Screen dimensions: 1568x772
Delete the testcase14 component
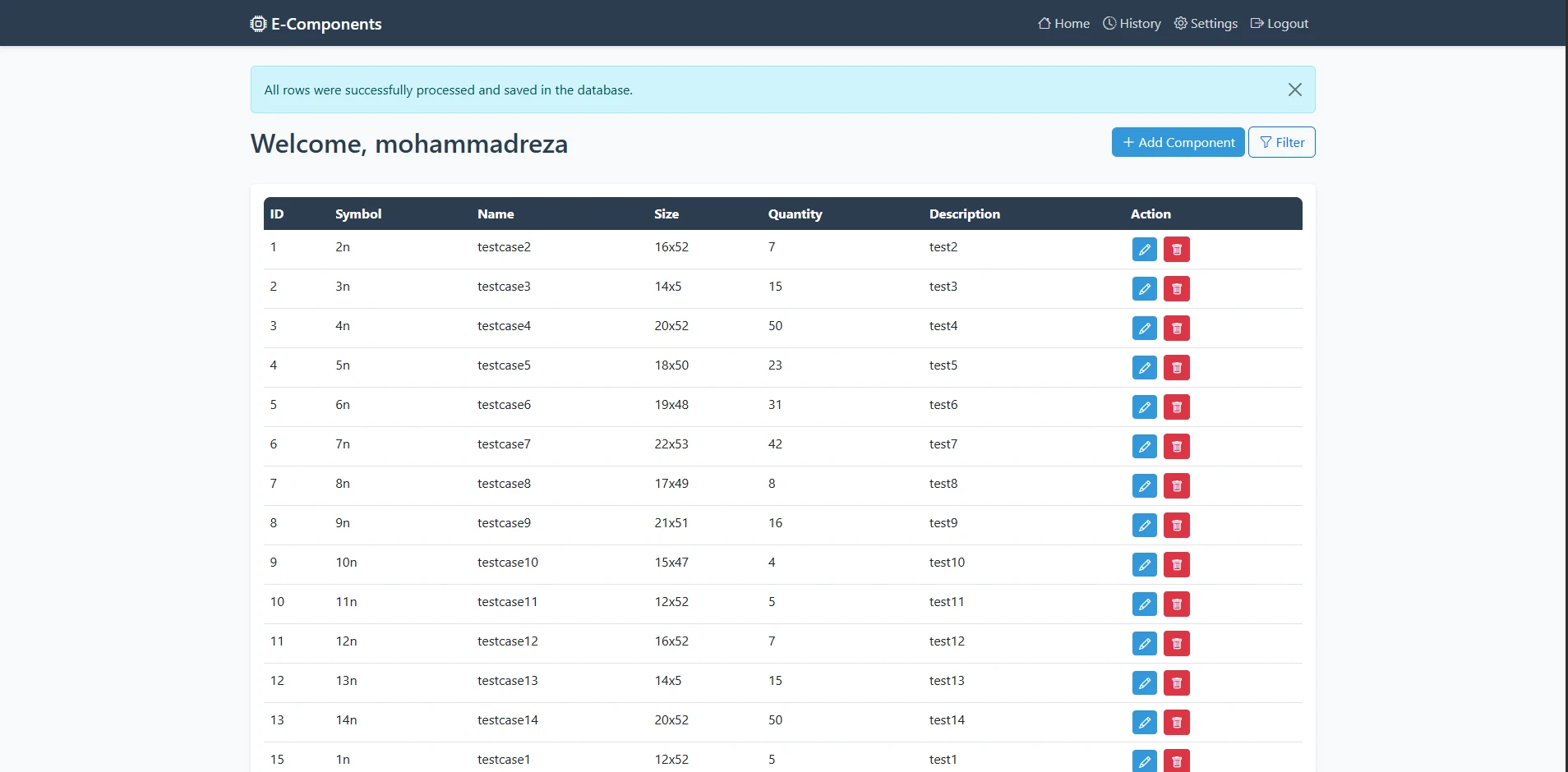click(1176, 722)
